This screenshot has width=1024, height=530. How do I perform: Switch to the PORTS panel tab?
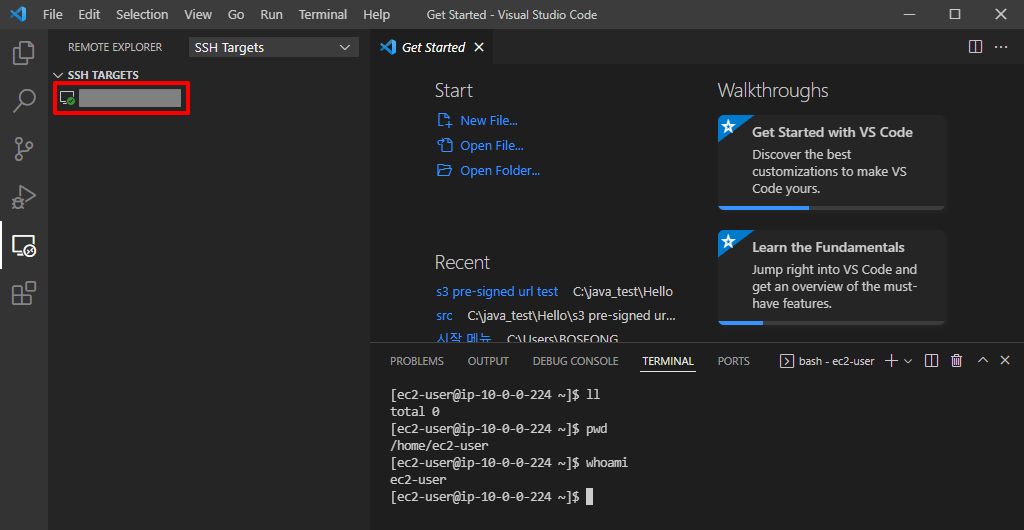click(x=733, y=361)
